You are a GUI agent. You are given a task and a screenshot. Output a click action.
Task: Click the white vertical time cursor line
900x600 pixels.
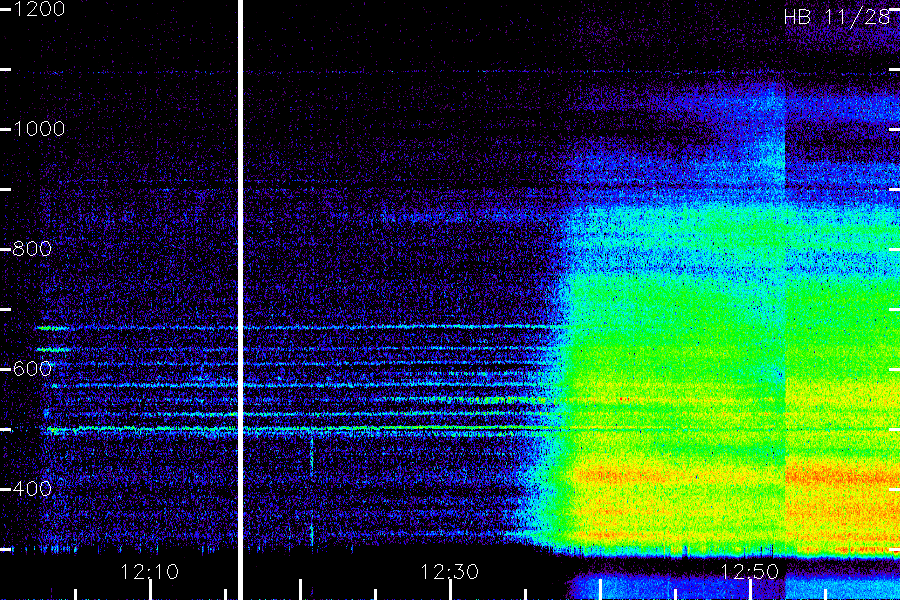pyautogui.click(x=240, y=300)
